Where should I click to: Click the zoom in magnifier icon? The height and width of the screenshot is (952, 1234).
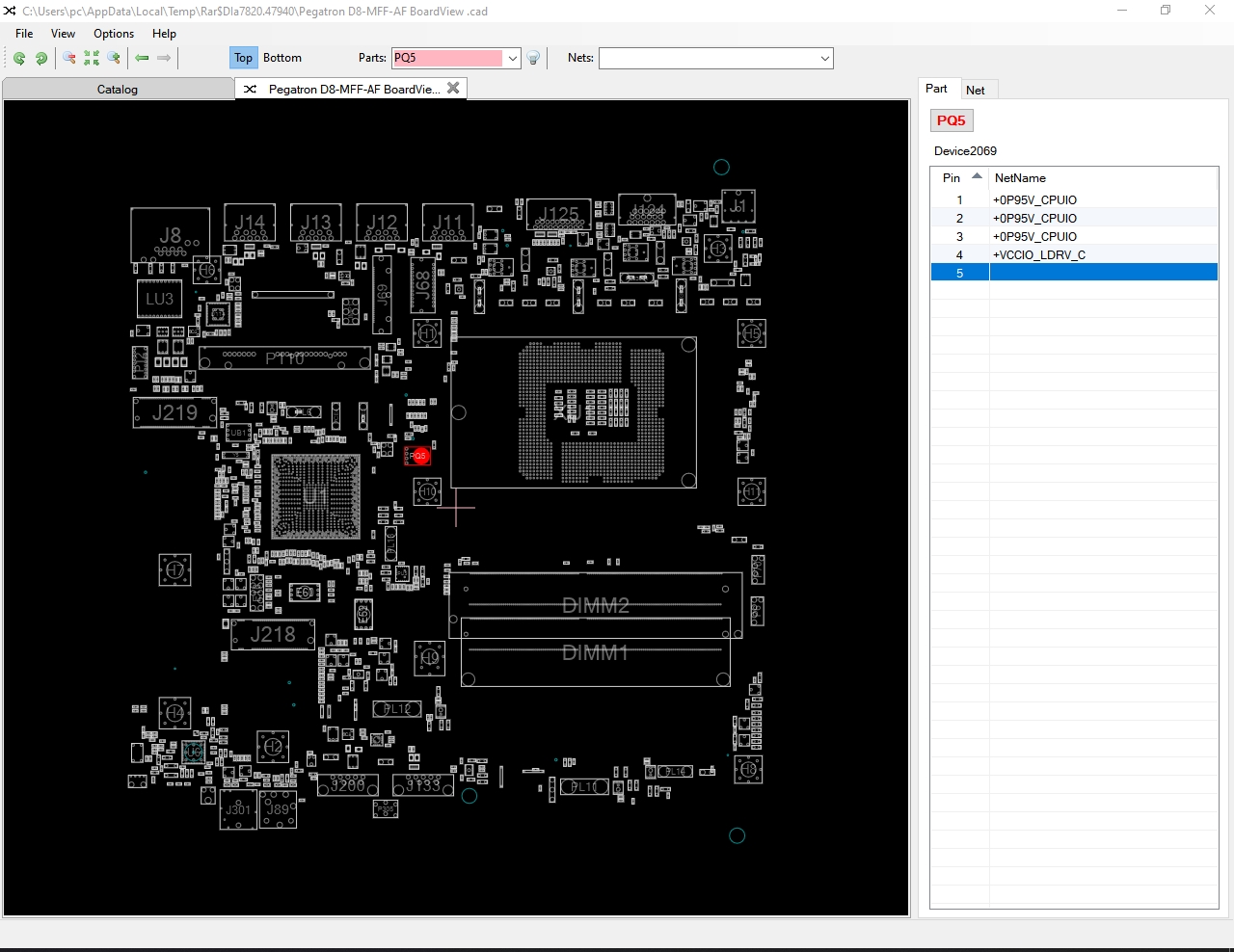coord(114,58)
